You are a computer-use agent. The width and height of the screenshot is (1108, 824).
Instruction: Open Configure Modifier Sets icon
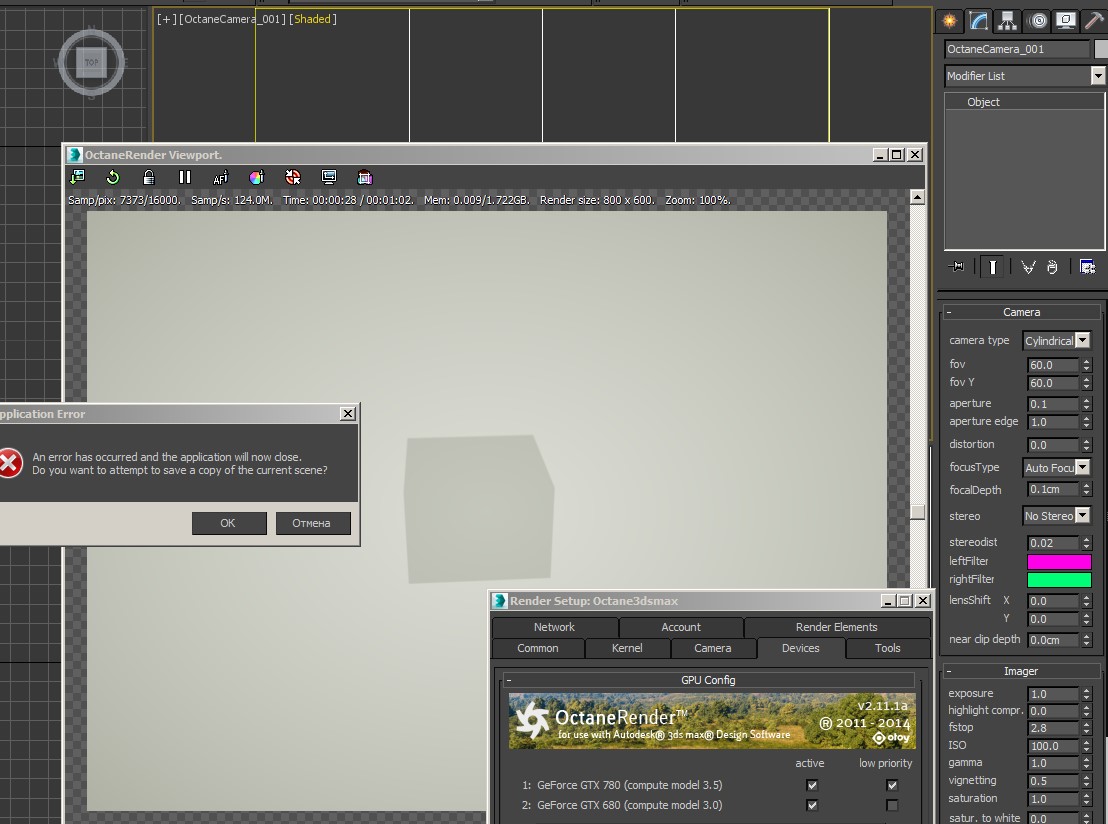tap(1088, 266)
